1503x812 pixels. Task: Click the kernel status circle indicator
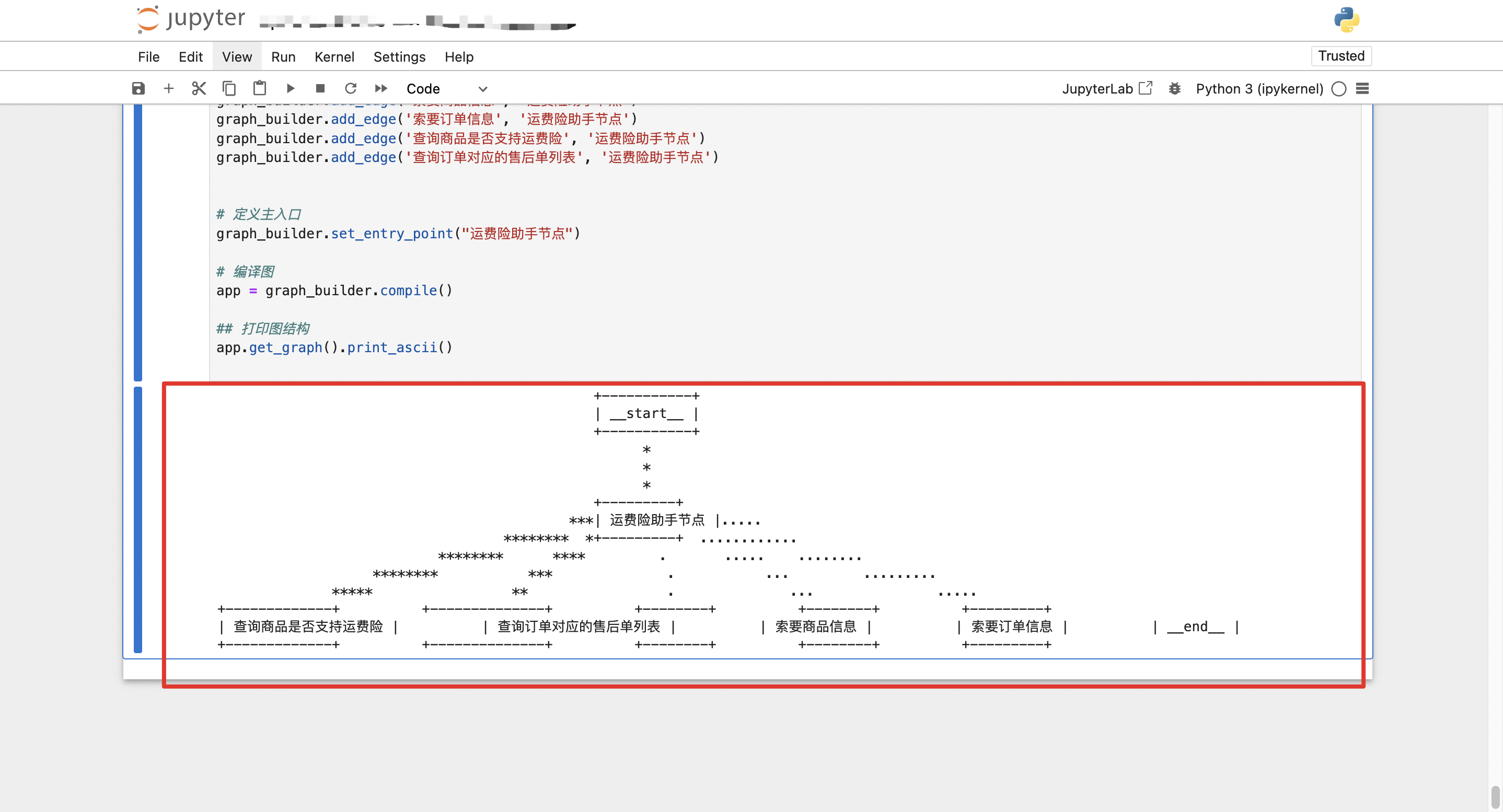(1339, 89)
